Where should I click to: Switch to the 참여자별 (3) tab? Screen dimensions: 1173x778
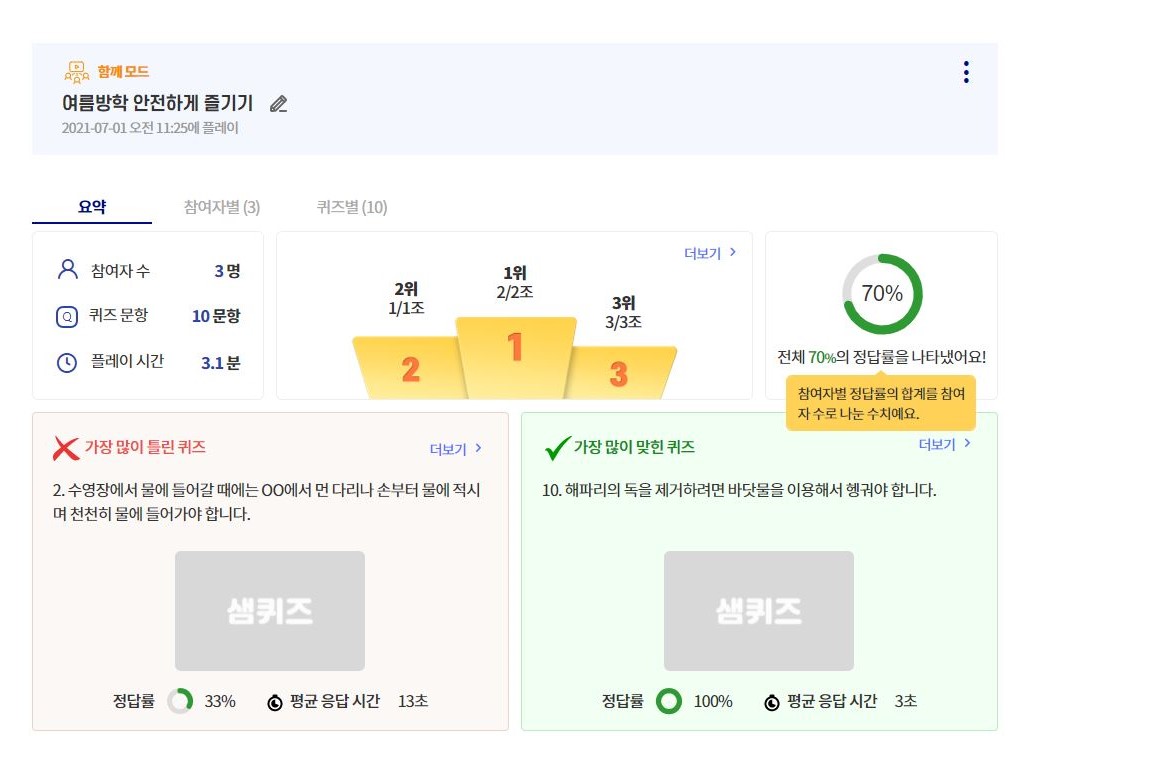pos(221,207)
